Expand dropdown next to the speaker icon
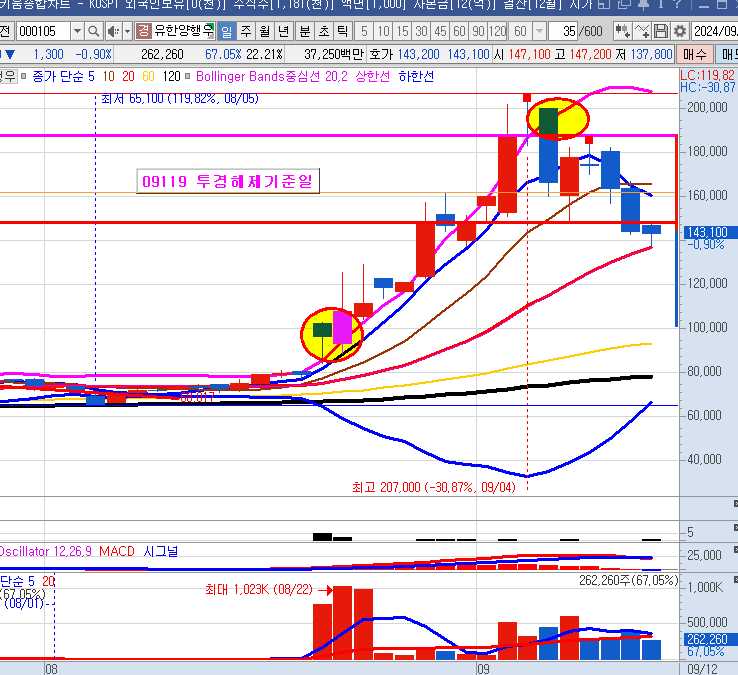 (126, 31)
